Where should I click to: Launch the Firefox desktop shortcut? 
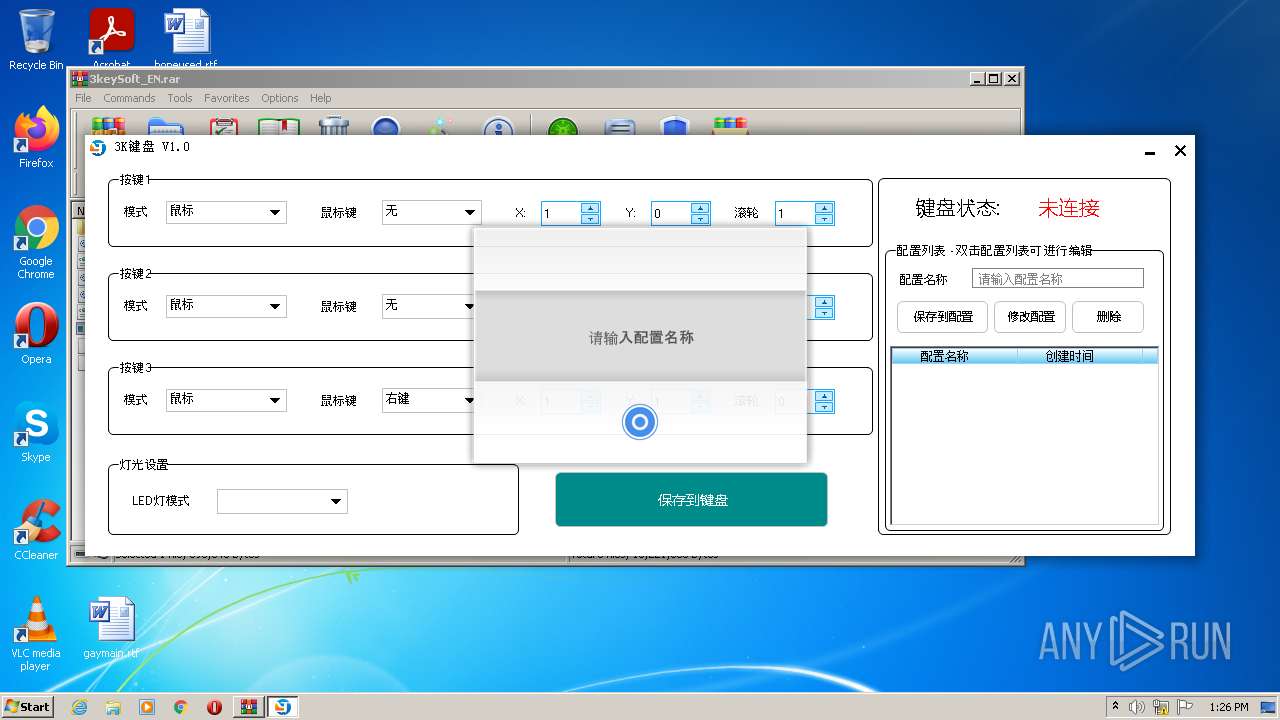click(36, 138)
